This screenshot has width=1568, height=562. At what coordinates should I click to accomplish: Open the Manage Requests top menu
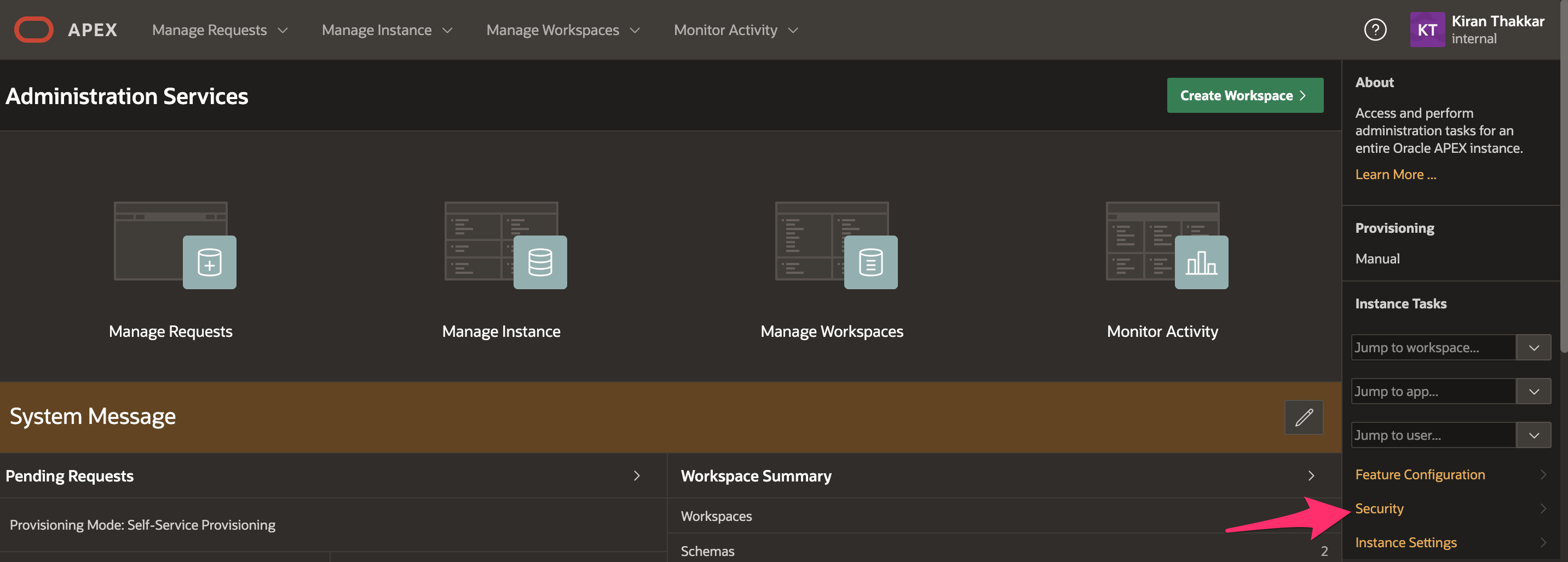click(219, 30)
